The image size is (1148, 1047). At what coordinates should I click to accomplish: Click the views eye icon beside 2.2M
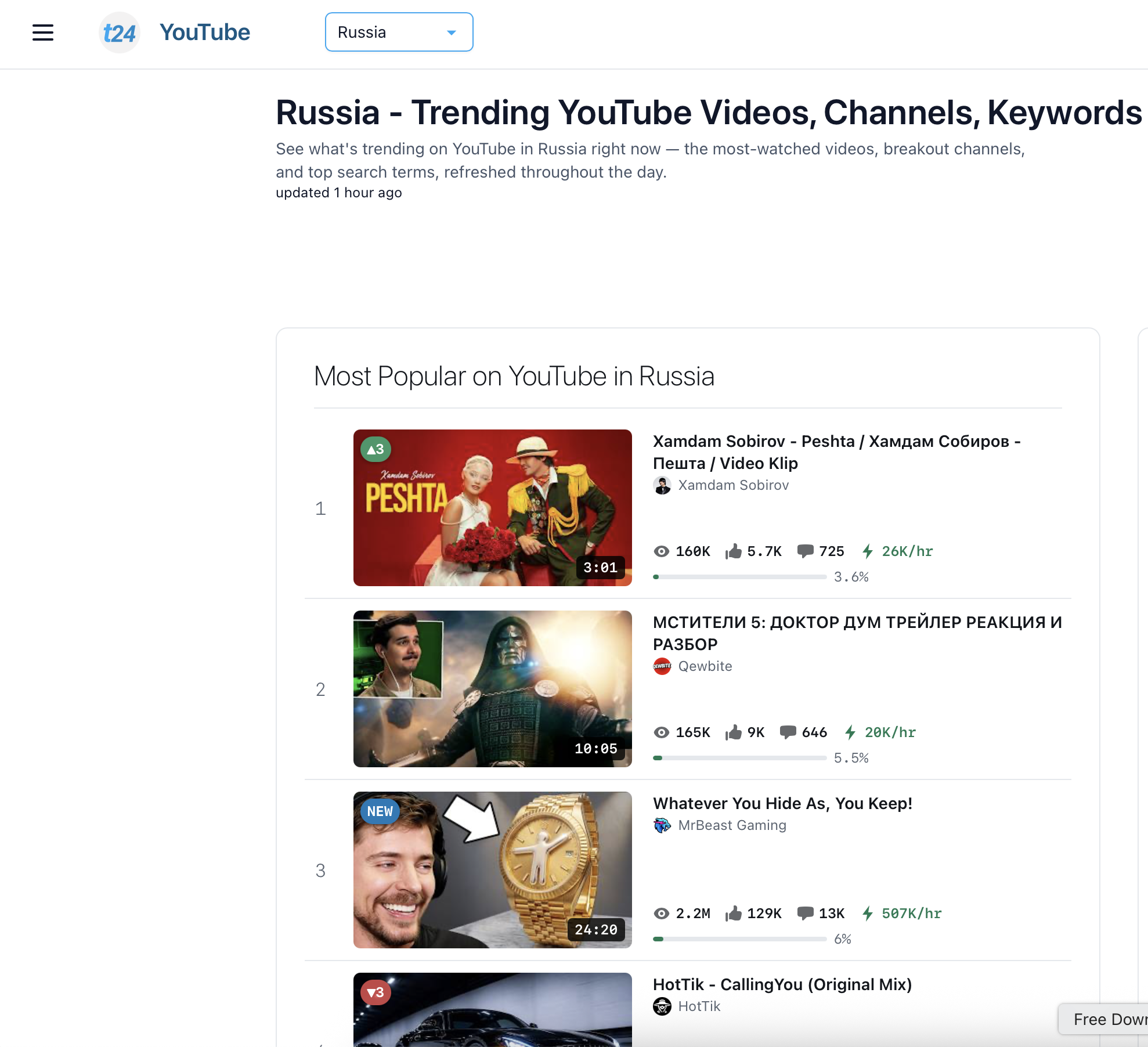662,914
